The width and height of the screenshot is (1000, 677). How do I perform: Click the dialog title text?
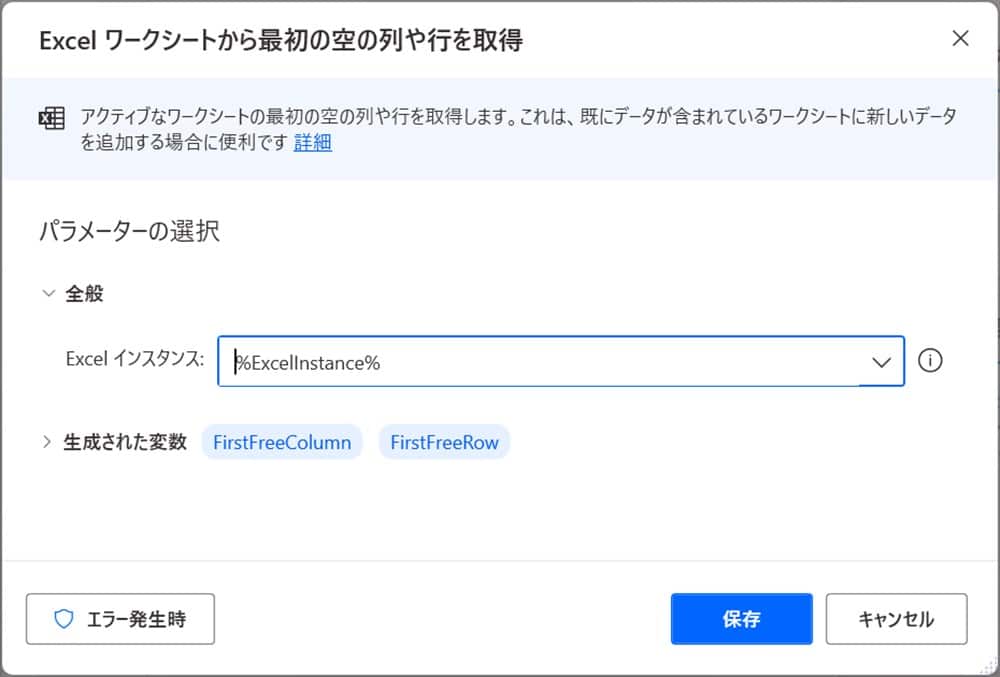pyautogui.click(x=281, y=40)
